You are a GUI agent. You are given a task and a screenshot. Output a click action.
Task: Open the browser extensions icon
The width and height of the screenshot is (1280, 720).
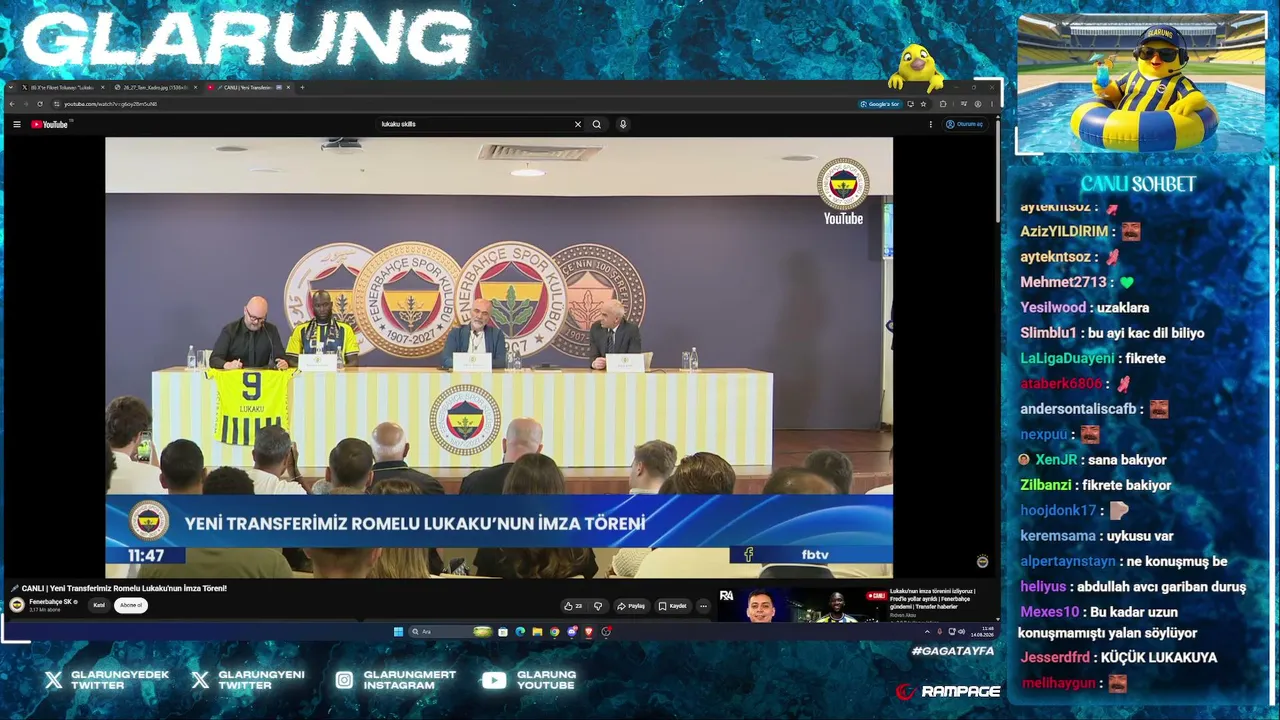pyautogui.click(x=943, y=104)
